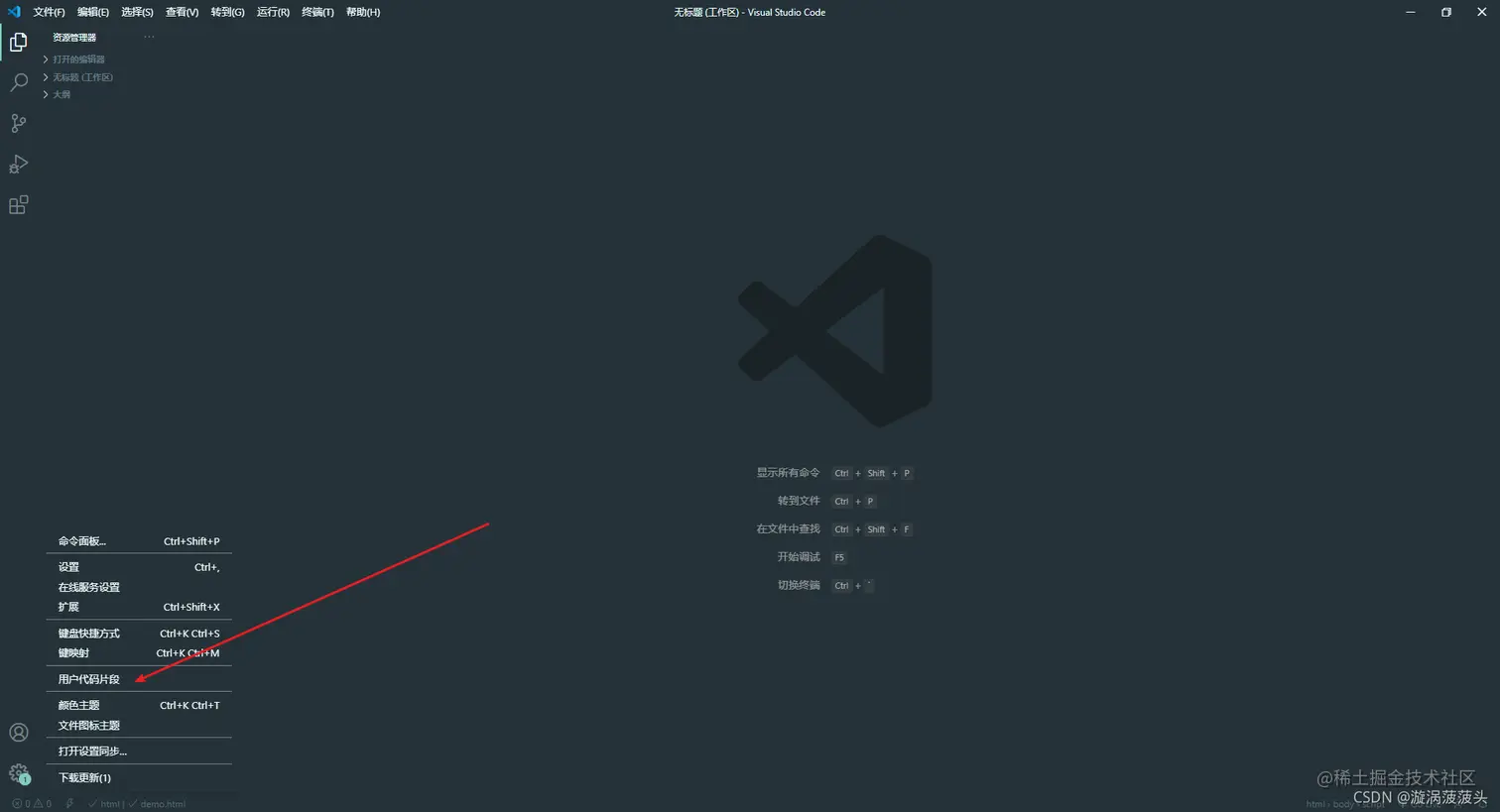Open the 转到(G) menu
Screen dimensions: 1500x812
pos(227,12)
